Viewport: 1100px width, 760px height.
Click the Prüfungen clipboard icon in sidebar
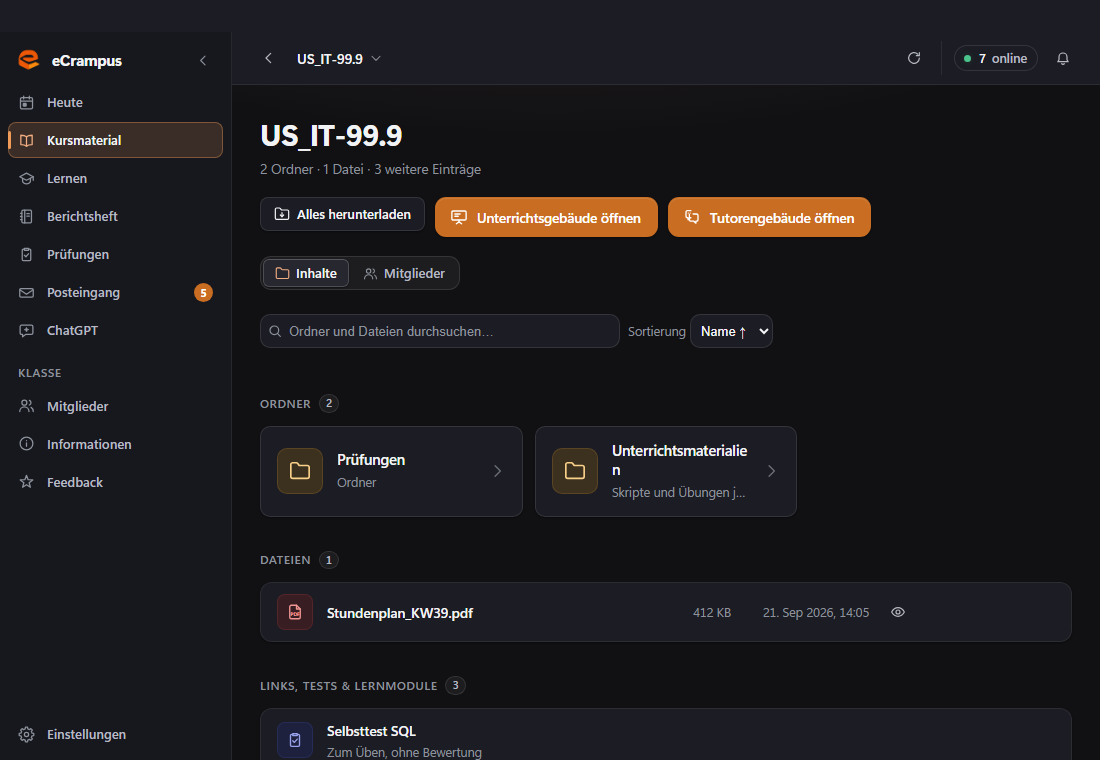27,254
